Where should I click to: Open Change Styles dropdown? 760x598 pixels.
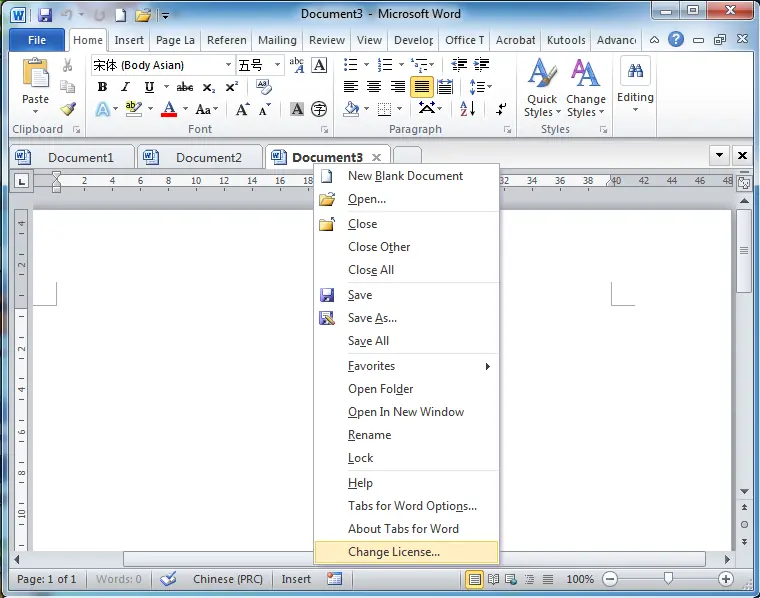click(586, 87)
